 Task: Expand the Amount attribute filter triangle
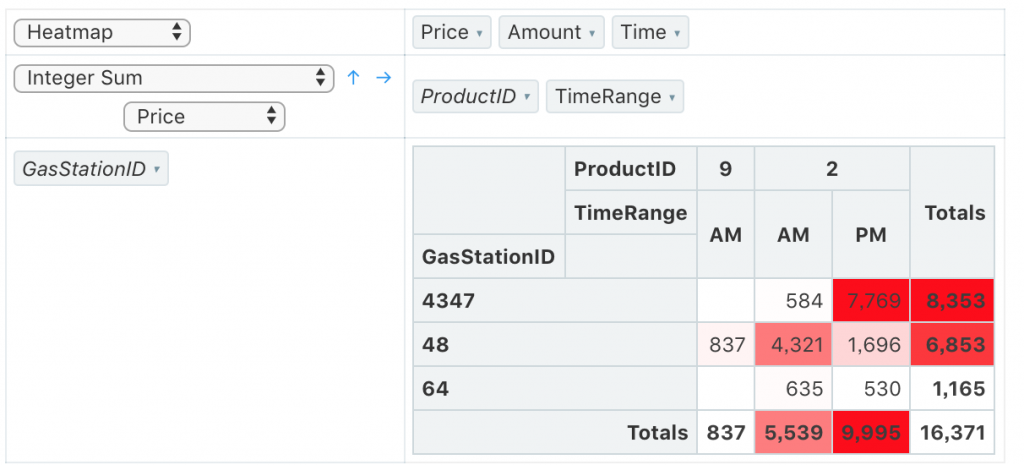tap(593, 33)
